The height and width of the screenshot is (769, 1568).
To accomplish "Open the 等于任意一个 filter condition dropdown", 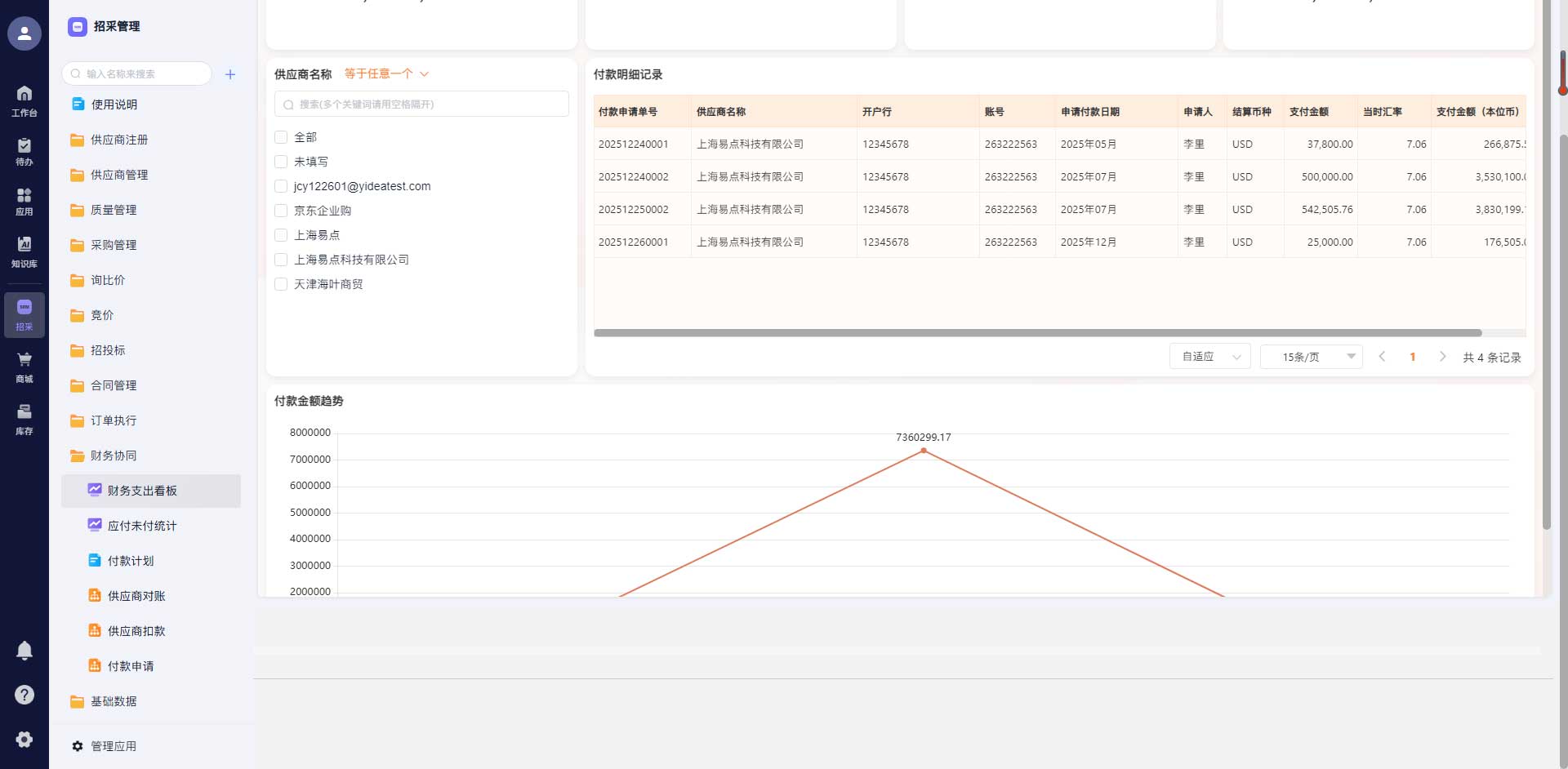I will tap(386, 74).
